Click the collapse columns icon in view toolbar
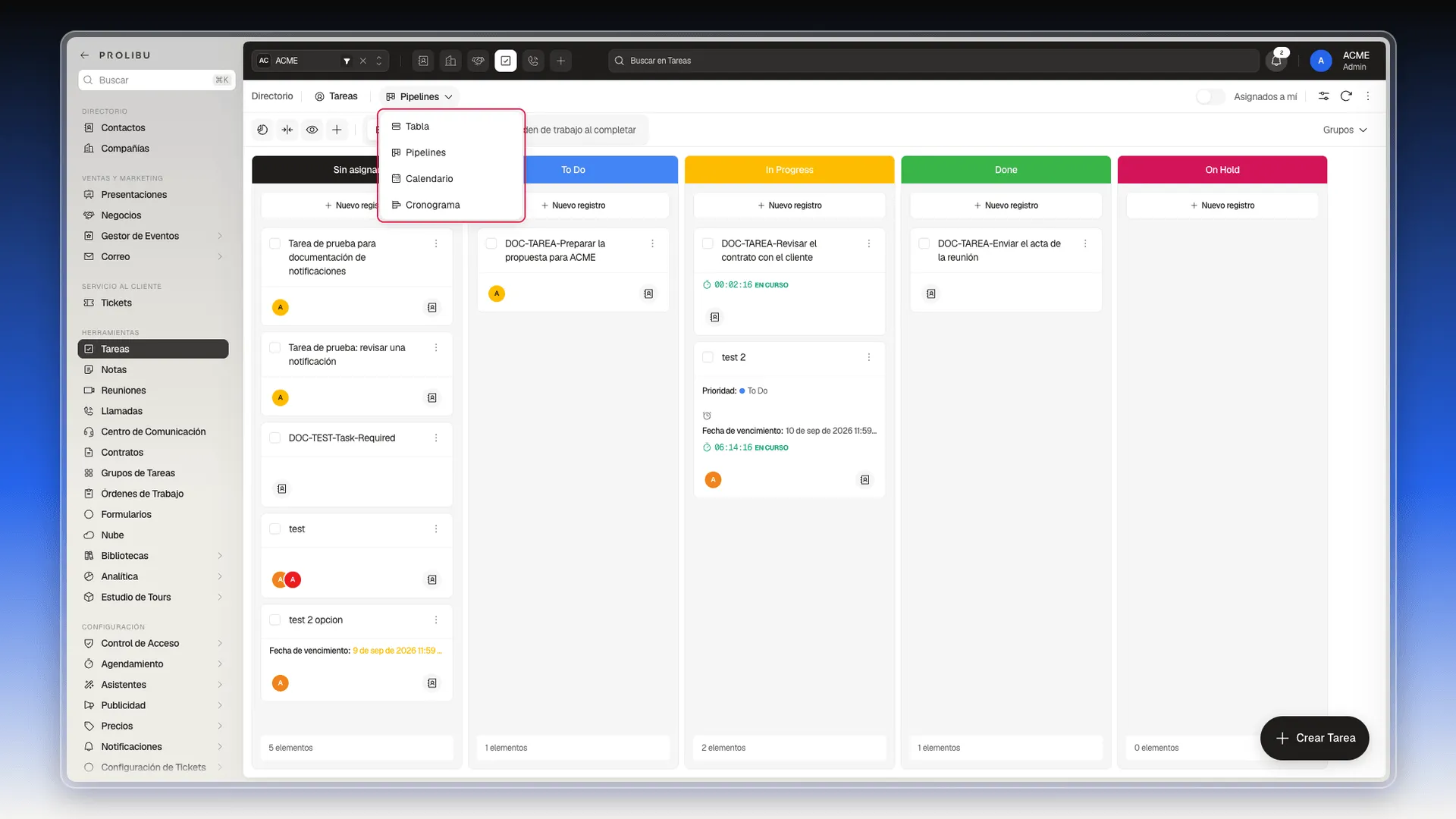Image resolution: width=1456 pixels, height=819 pixels. tap(287, 130)
